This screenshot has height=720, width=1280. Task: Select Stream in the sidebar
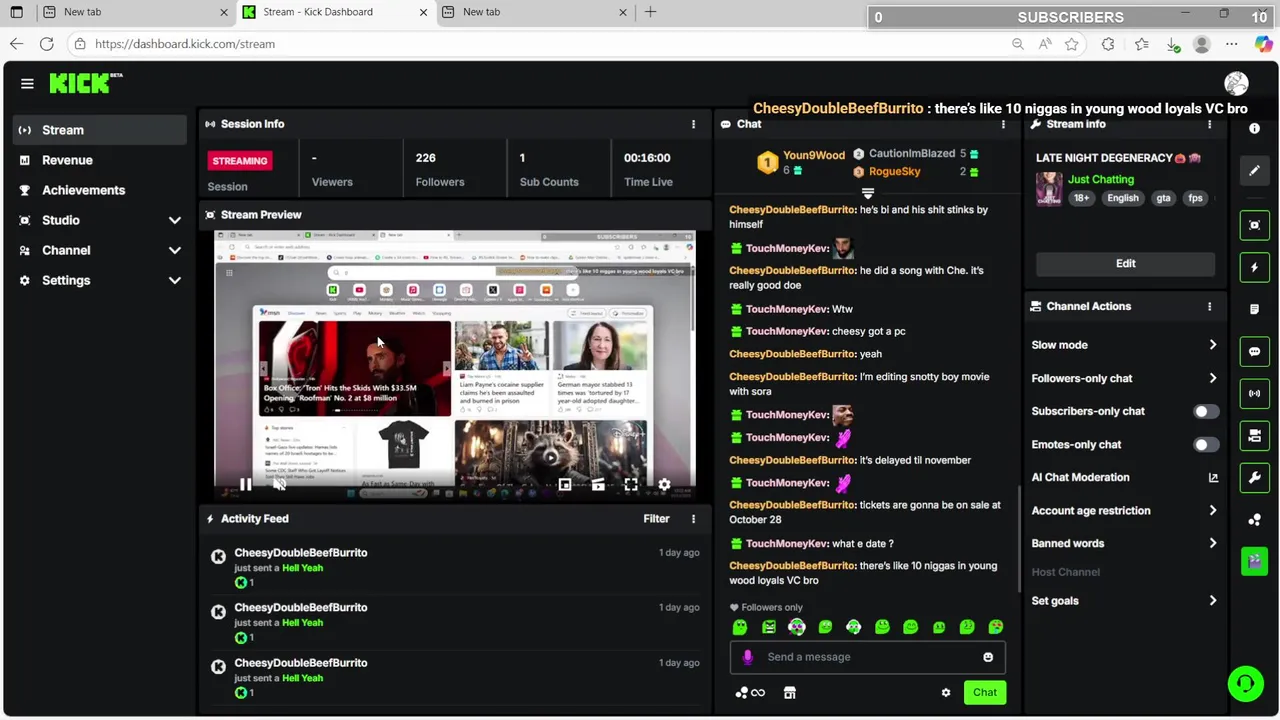coord(100,130)
